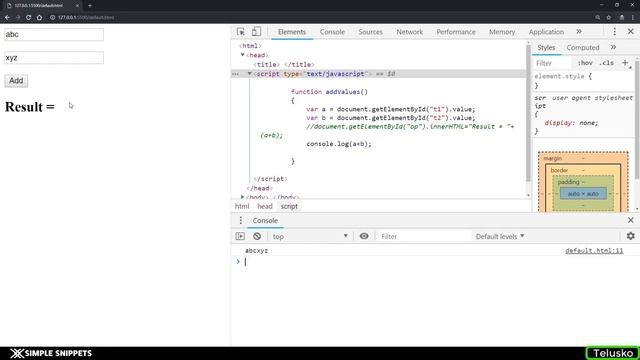Viewport: 640px width, 360px height.
Task: Open the Memory tab
Action: pyautogui.click(x=502, y=32)
